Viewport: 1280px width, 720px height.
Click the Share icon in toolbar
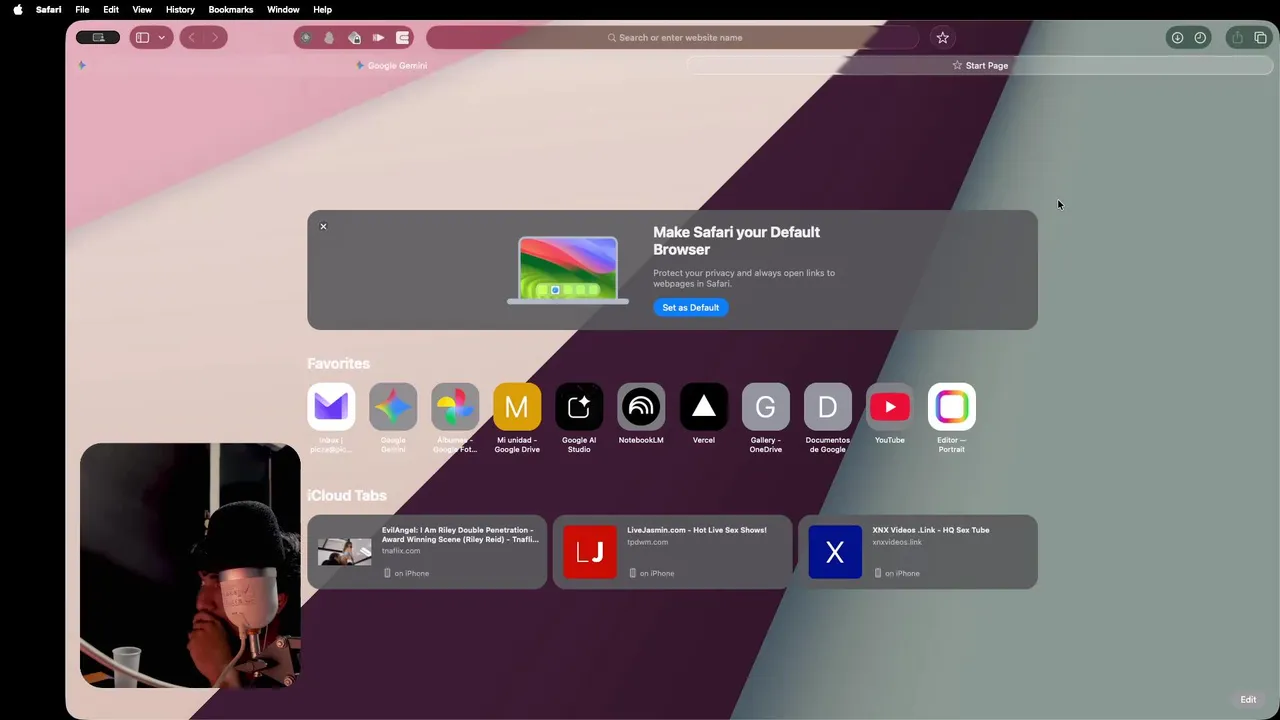click(1237, 38)
